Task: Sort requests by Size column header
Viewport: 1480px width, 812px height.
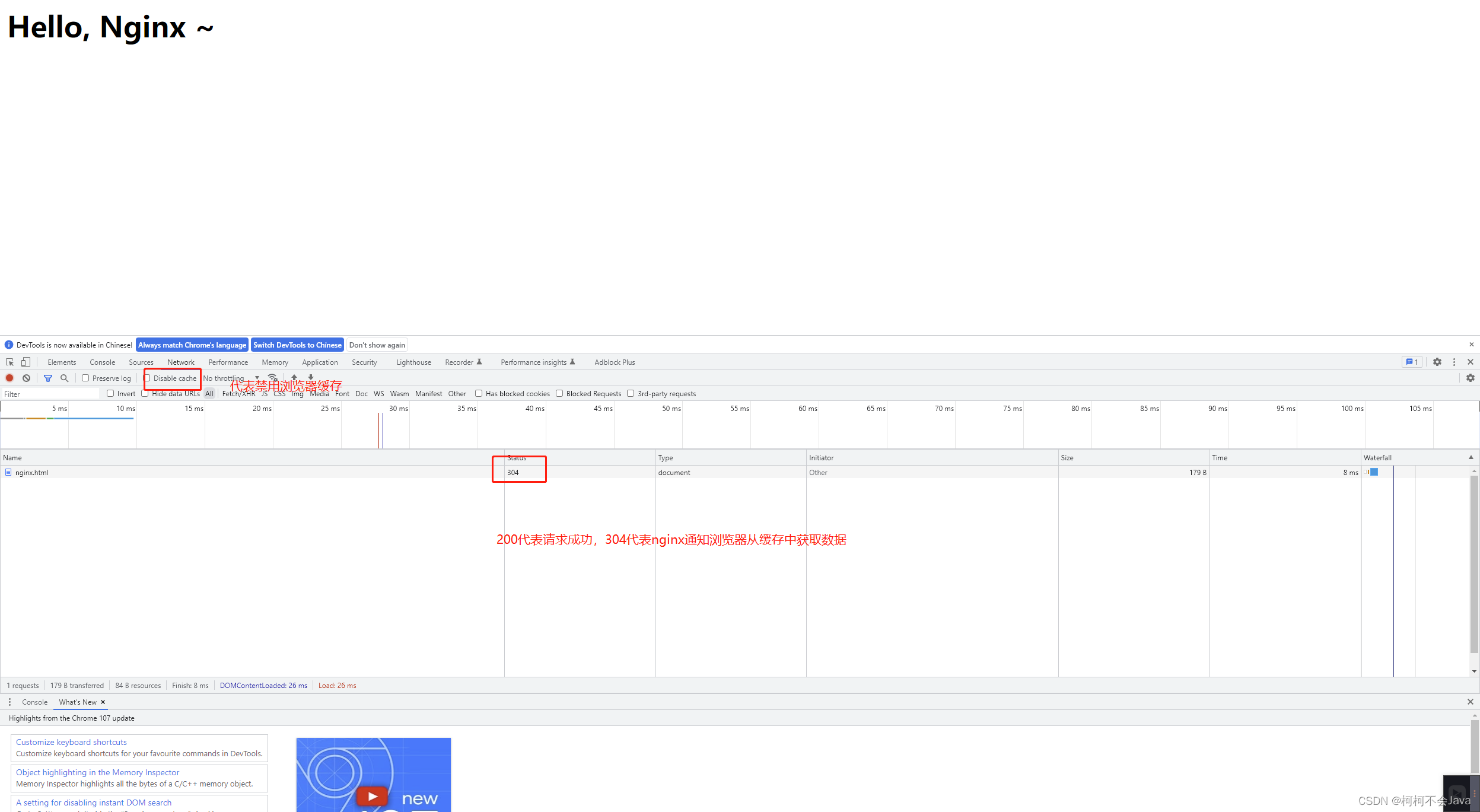Action: (1134, 457)
